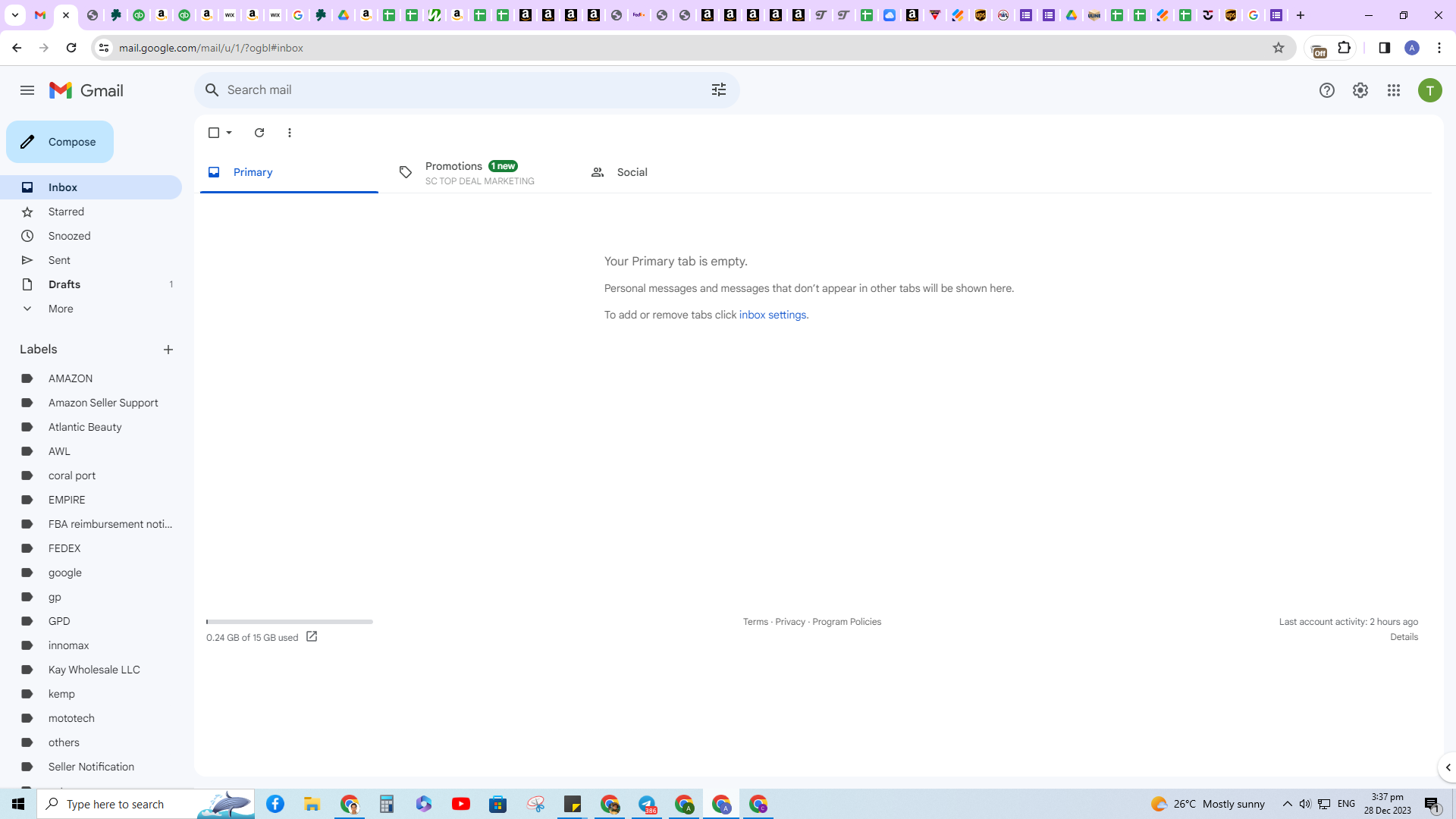Refresh the inbox

[259, 133]
